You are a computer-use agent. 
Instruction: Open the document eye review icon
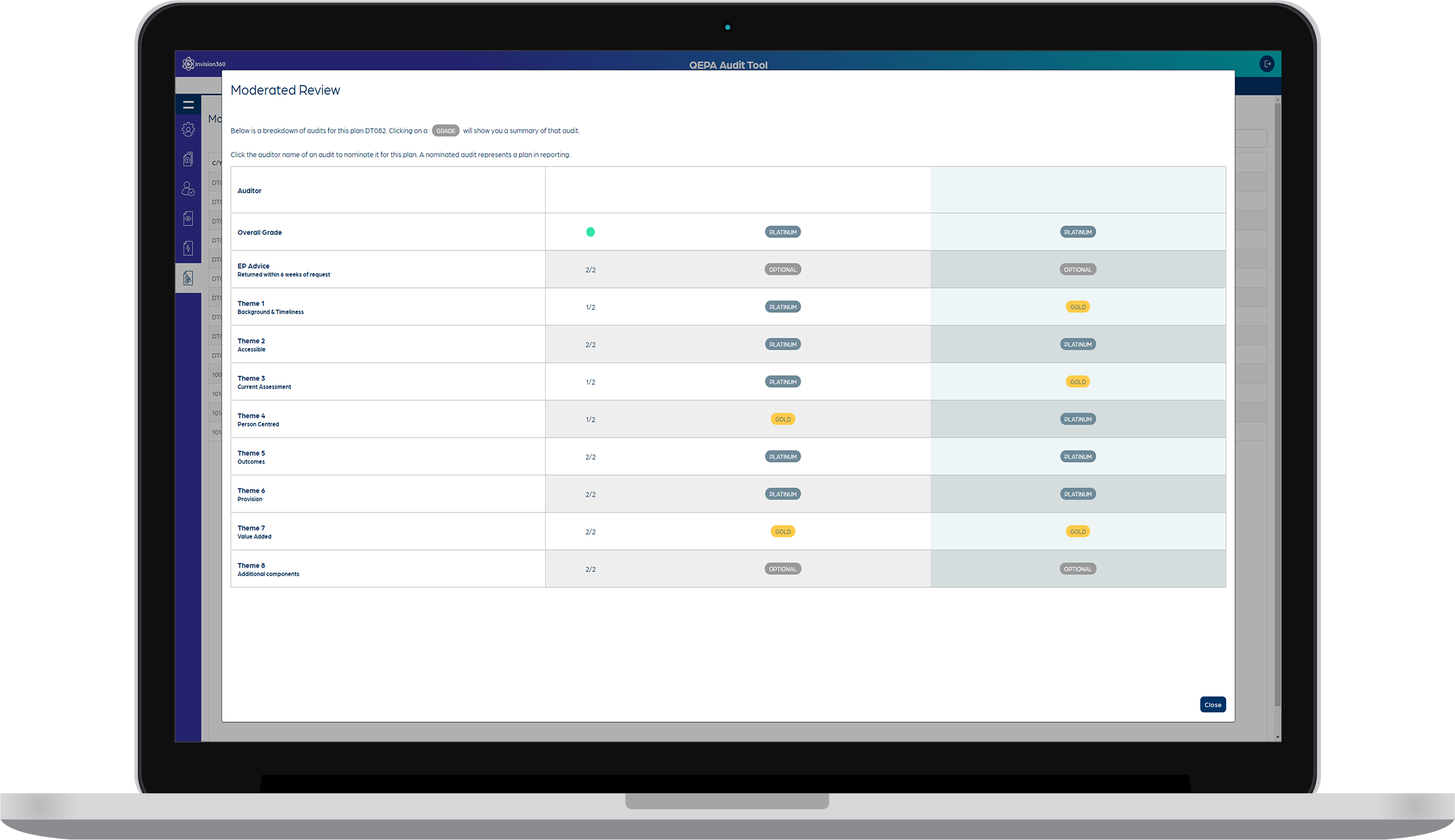188,218
